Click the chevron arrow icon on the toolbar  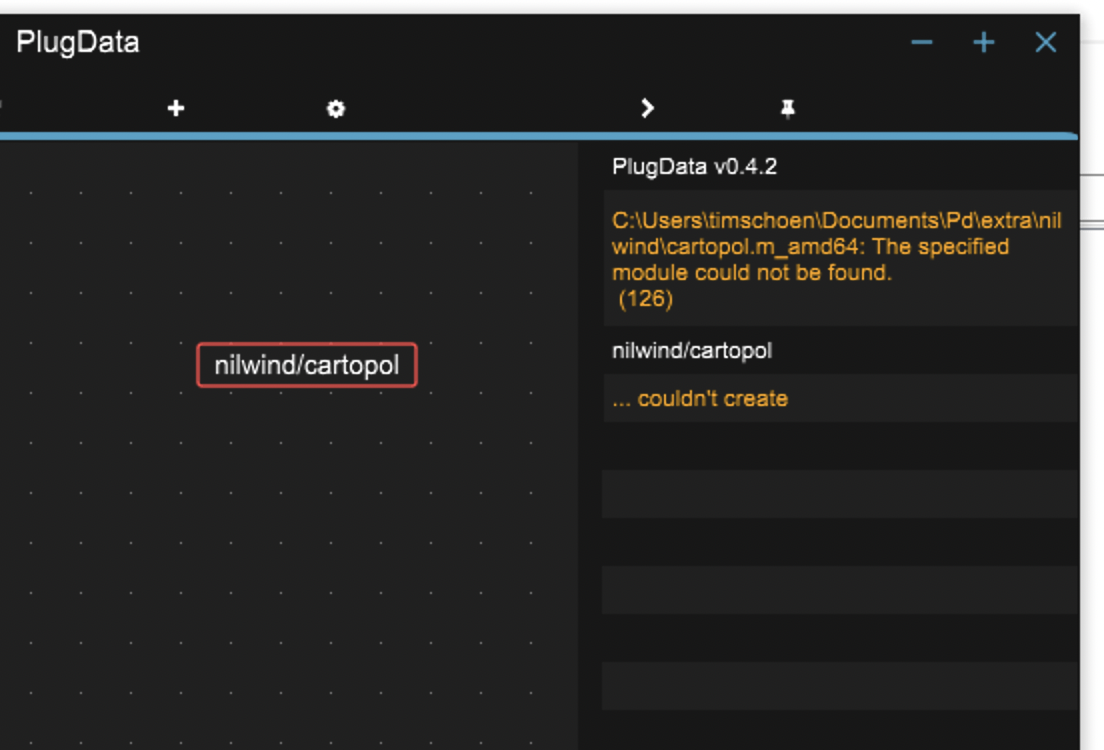coord(646,107)
